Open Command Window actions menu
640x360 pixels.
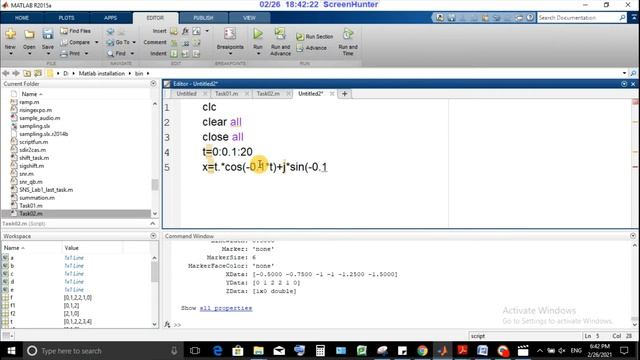pyautogui.click(x=633, y=236)
